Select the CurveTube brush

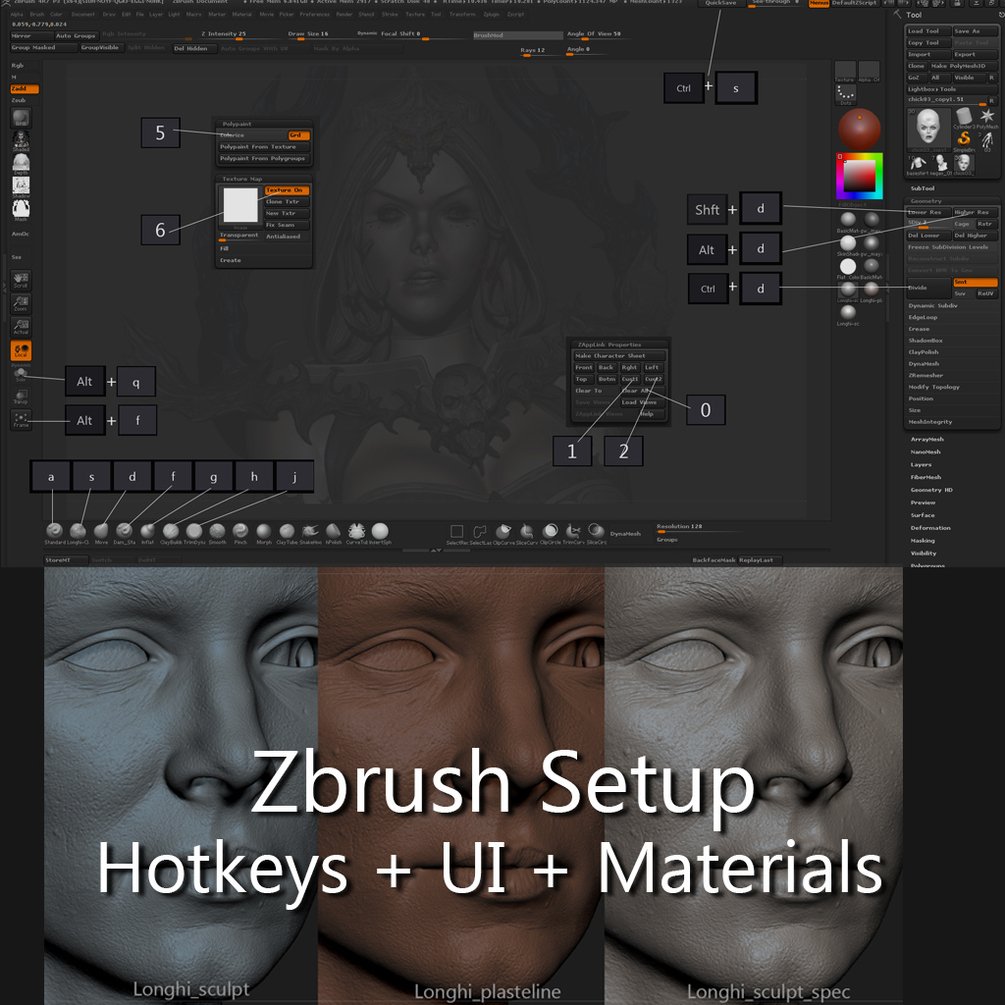point(356,531)
